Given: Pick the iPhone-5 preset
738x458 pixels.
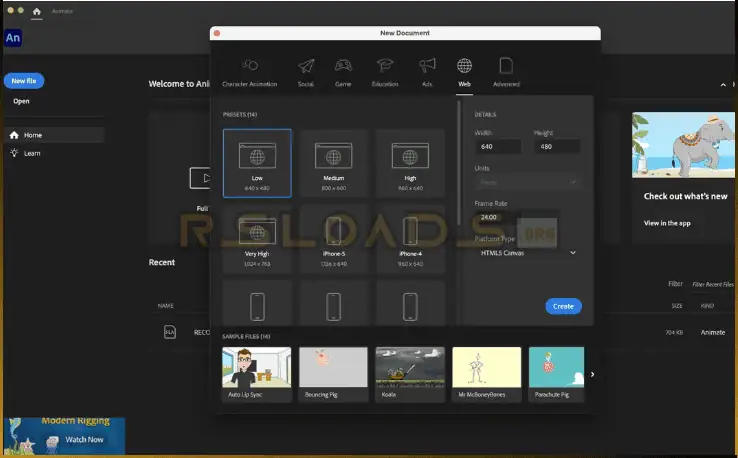Looking at the screenshot, I should point(334,238).
